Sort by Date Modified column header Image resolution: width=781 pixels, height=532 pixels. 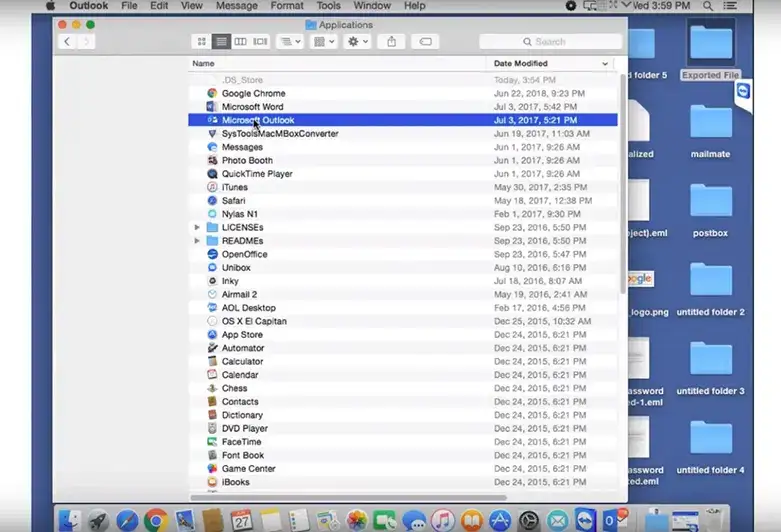(x=550, y=63)
